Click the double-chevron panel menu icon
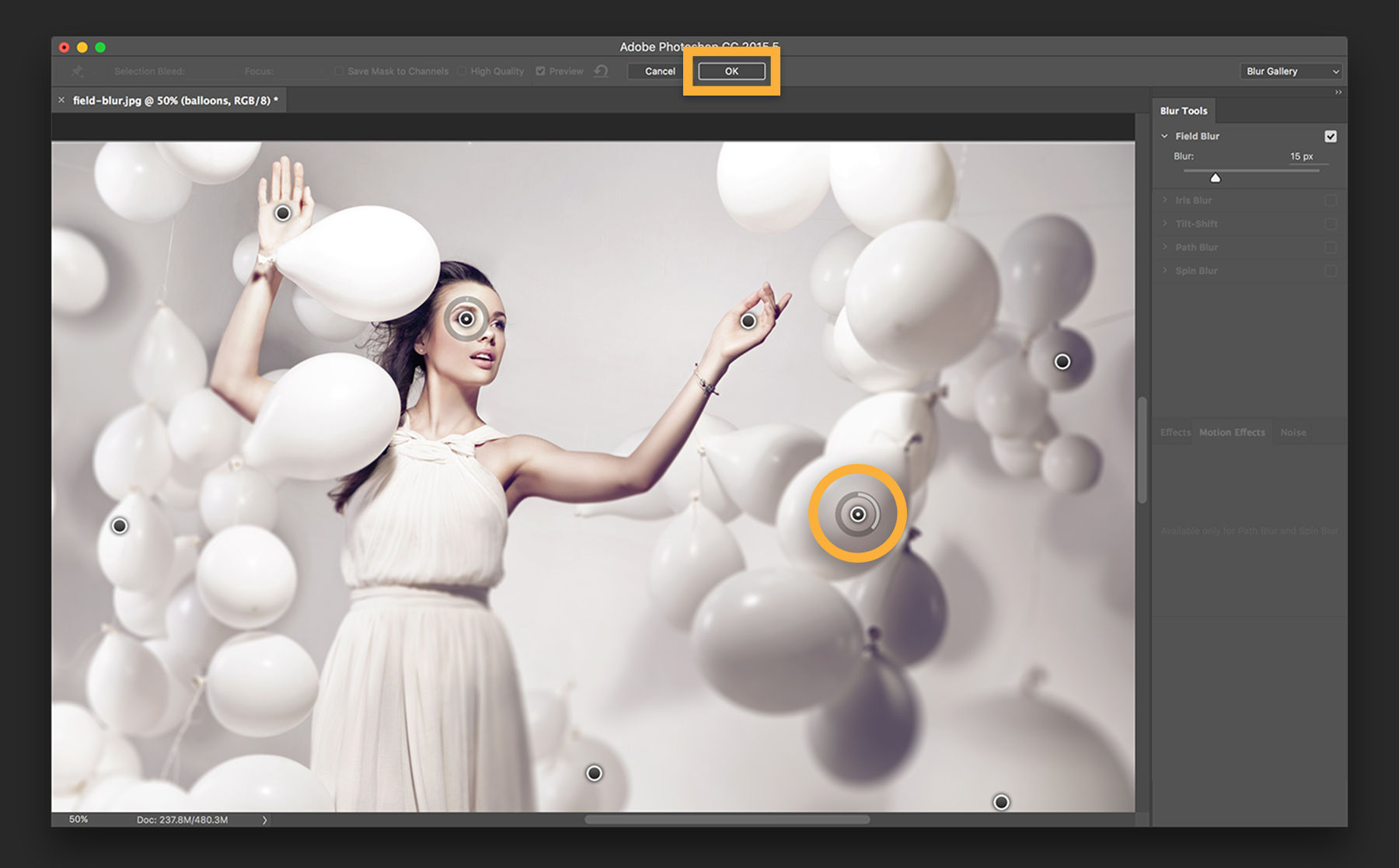The image size is (1399, 868). coord(1338,92)
